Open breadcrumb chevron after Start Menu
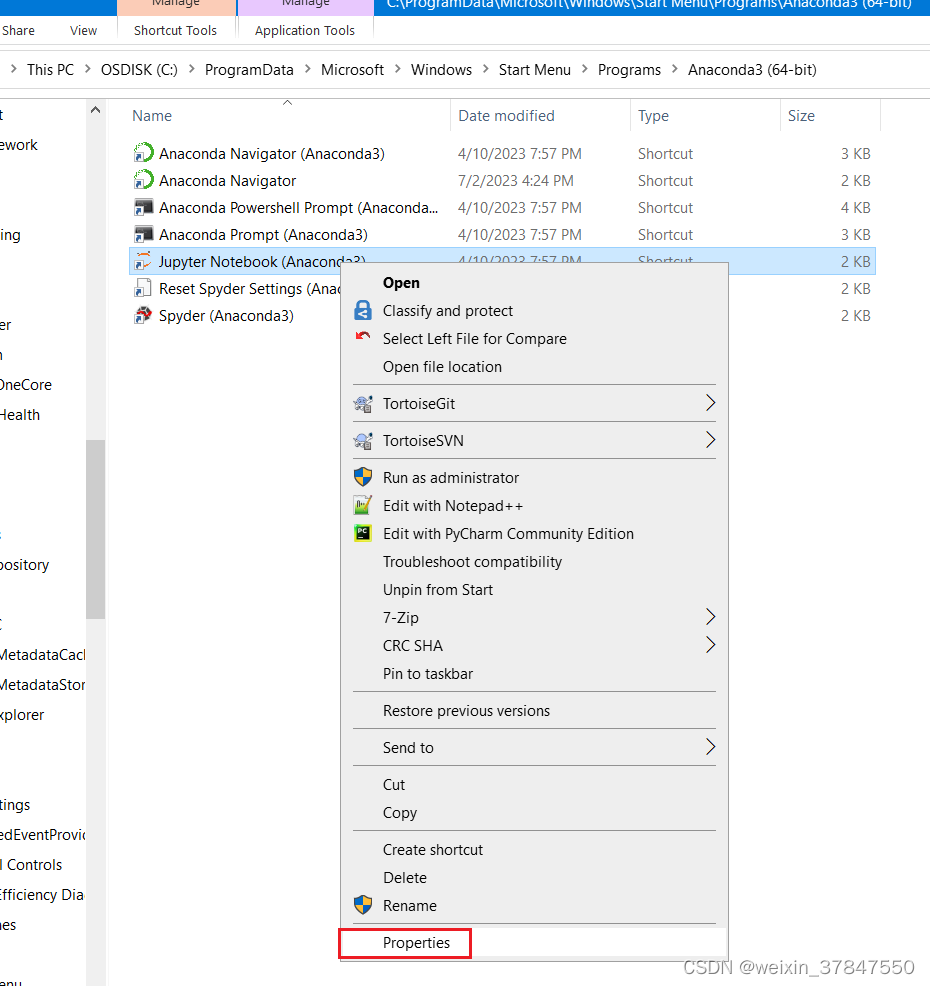The width and height of the screenshot is (930, 986). click(x=585, y=69)
